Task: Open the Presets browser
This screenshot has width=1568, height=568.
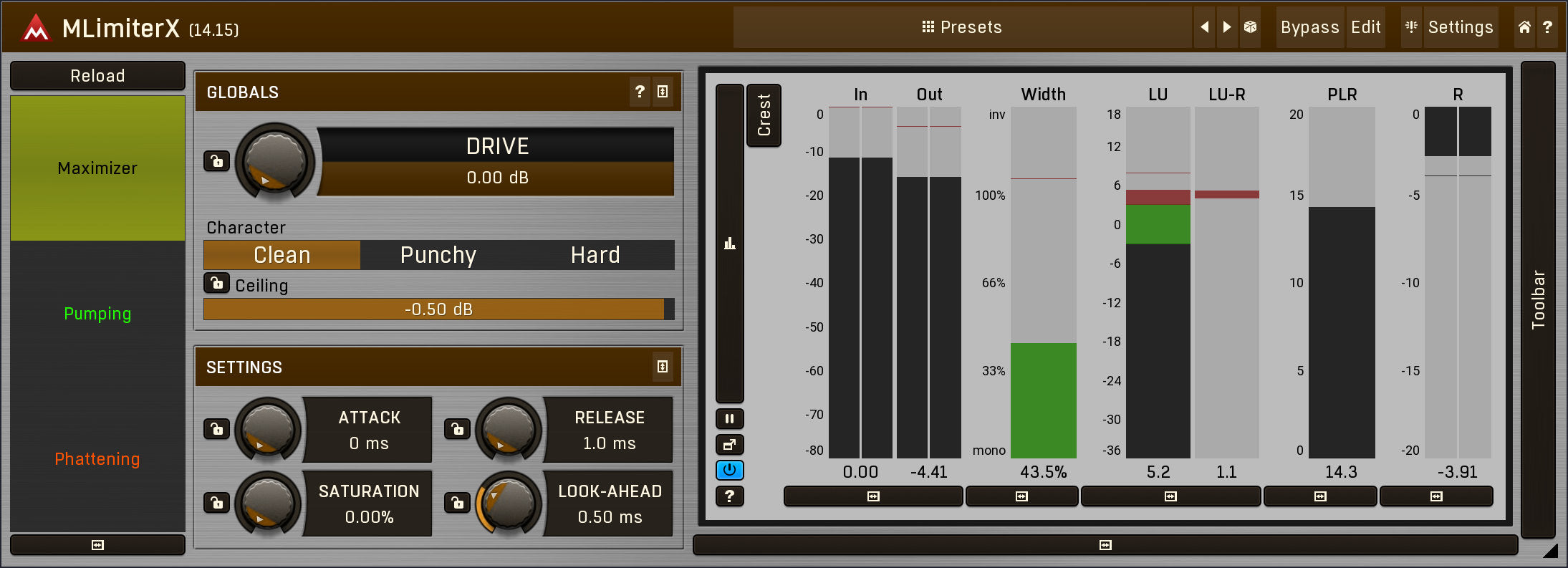Action: point(961,27)
